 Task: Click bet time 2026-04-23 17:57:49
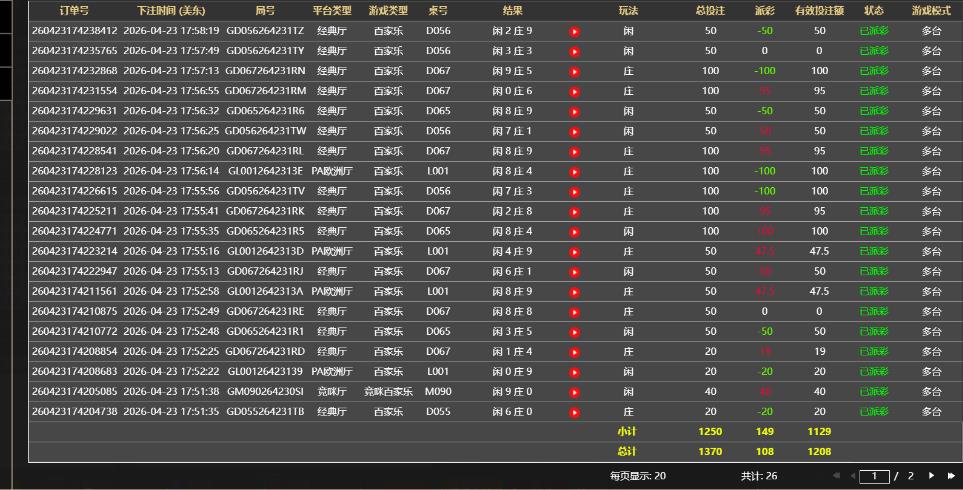click(171, 50)
